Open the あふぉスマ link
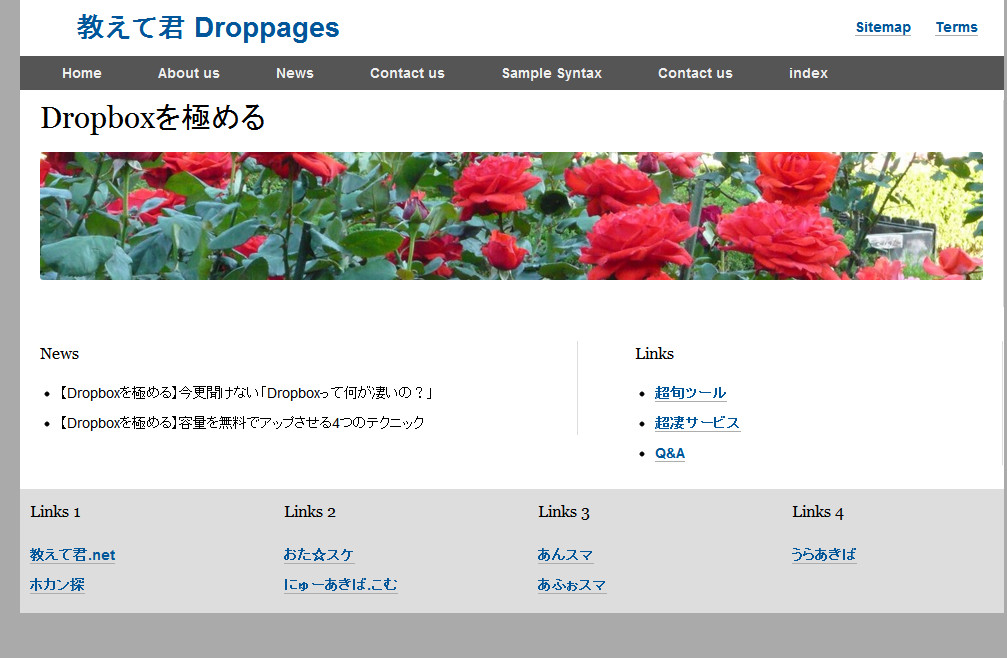The width and height of the screenshot is (1007, 658). coord(572,585)
